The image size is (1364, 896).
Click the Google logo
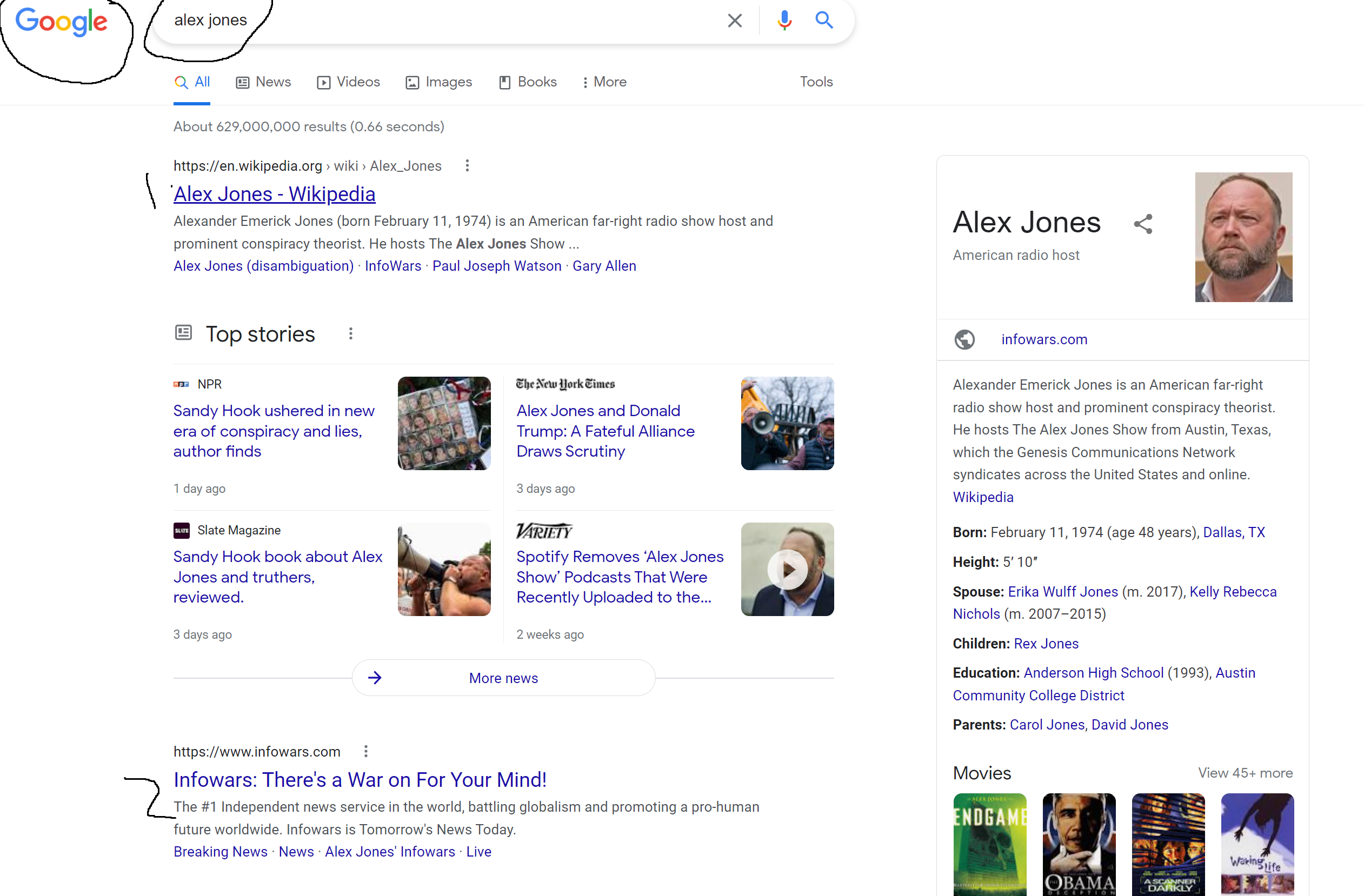click(x=61, y=21)
